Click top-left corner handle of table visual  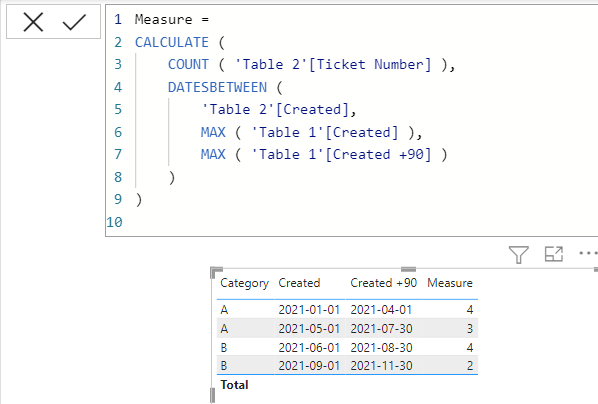pos(216,272)
